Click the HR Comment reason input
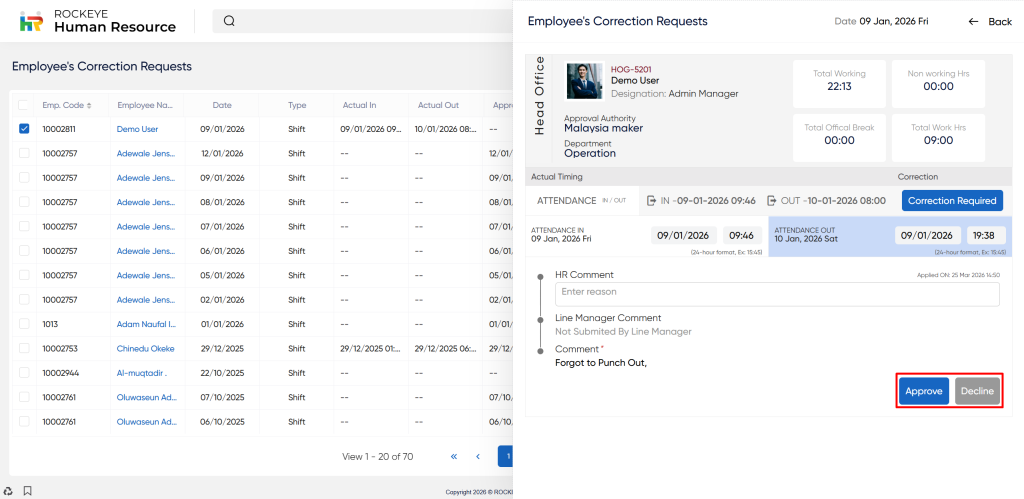Screen dimensions: 1024x499 click(x=777, y=293)
